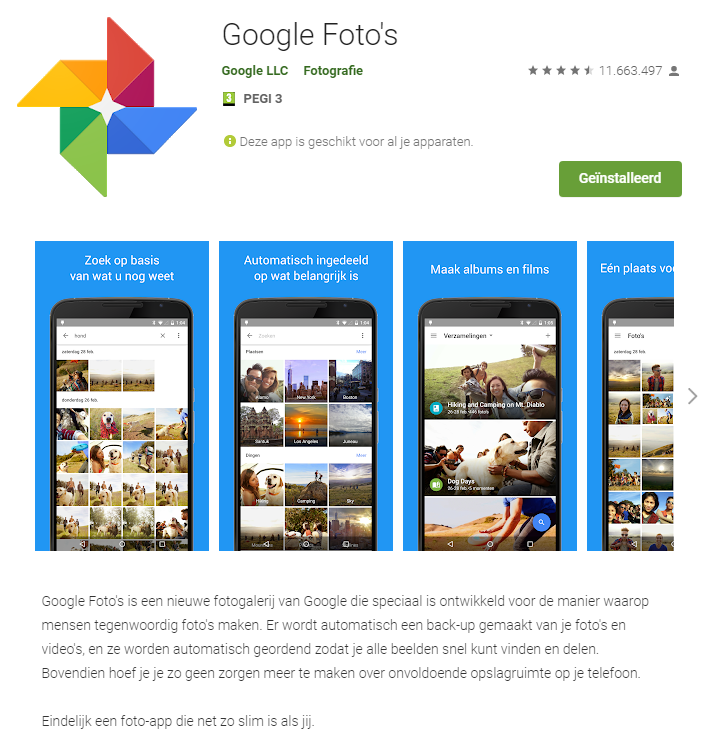Open the partially visible 'Eén plaats' screenshot
The image size is (702, 735).
tap(630, 396)
